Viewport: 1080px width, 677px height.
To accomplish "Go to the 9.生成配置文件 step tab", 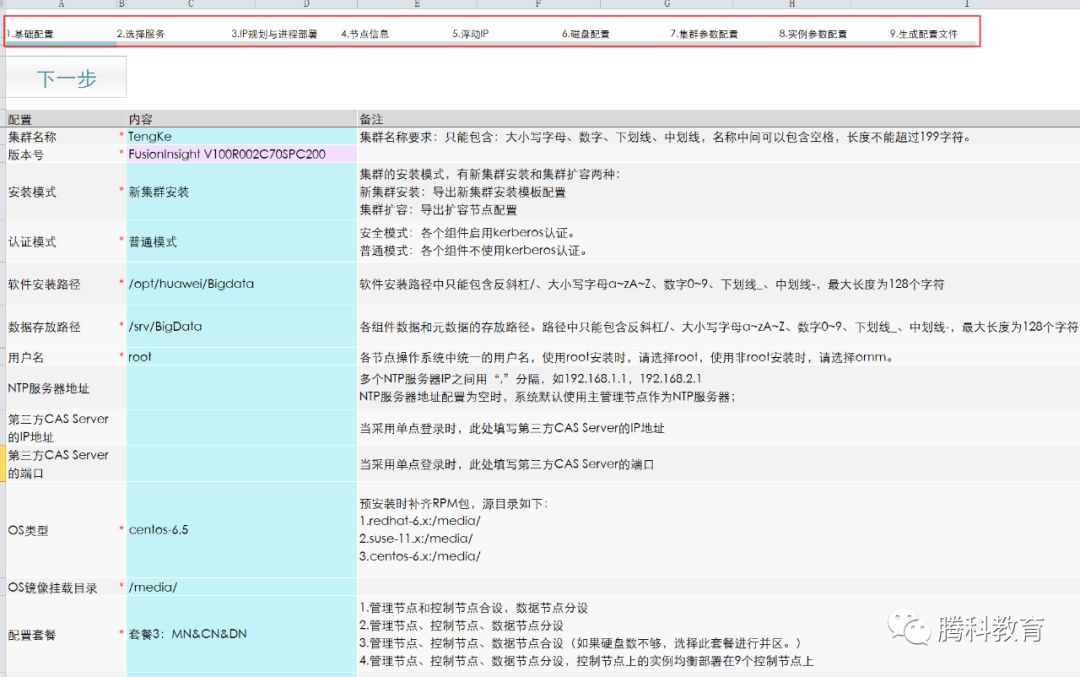I will tap(924, 34).
